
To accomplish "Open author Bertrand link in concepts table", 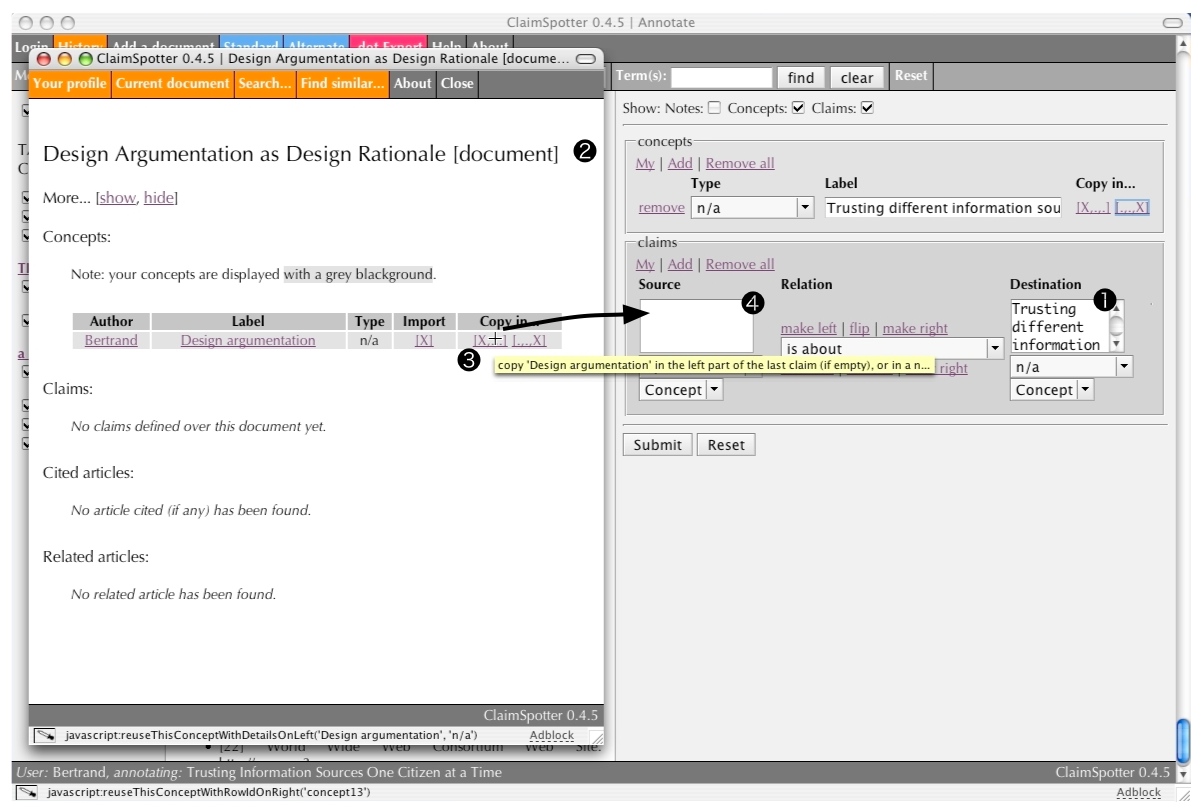I will 111,340.
